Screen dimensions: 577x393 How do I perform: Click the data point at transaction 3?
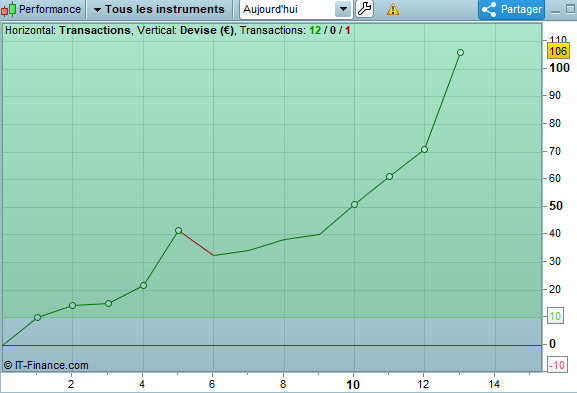pyautogui.click(x=109, y=304)
